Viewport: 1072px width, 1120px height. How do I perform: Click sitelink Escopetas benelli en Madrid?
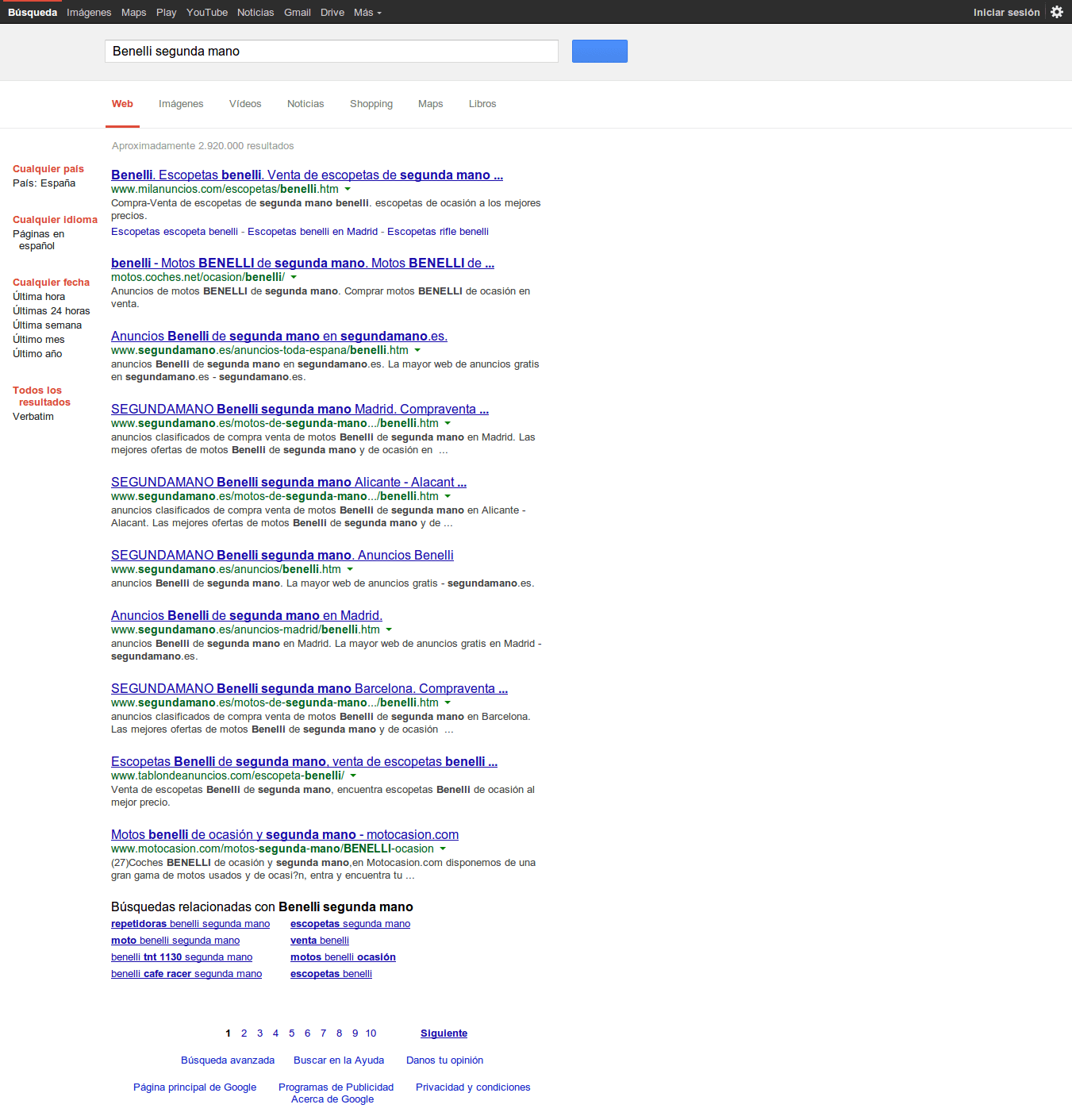pyautogui.click(x=313, y=232)
